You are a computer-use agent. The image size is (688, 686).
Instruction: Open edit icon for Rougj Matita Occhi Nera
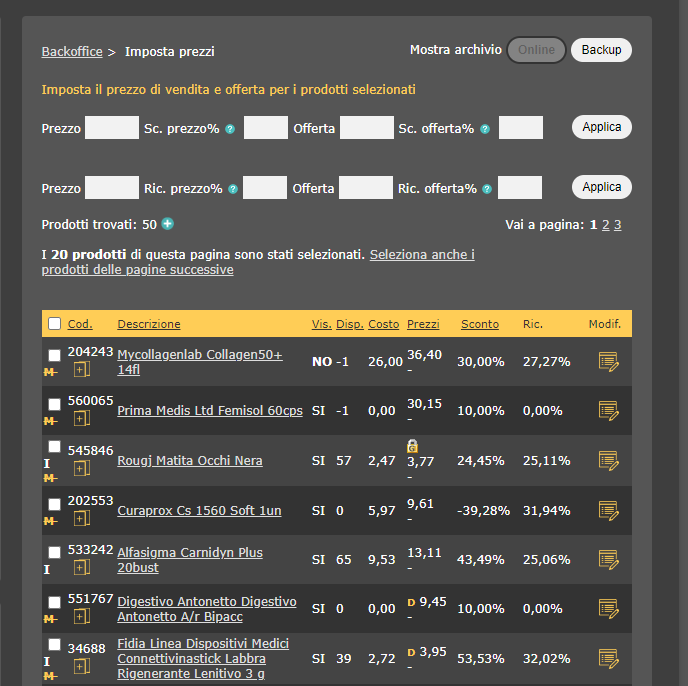[608, 460]
